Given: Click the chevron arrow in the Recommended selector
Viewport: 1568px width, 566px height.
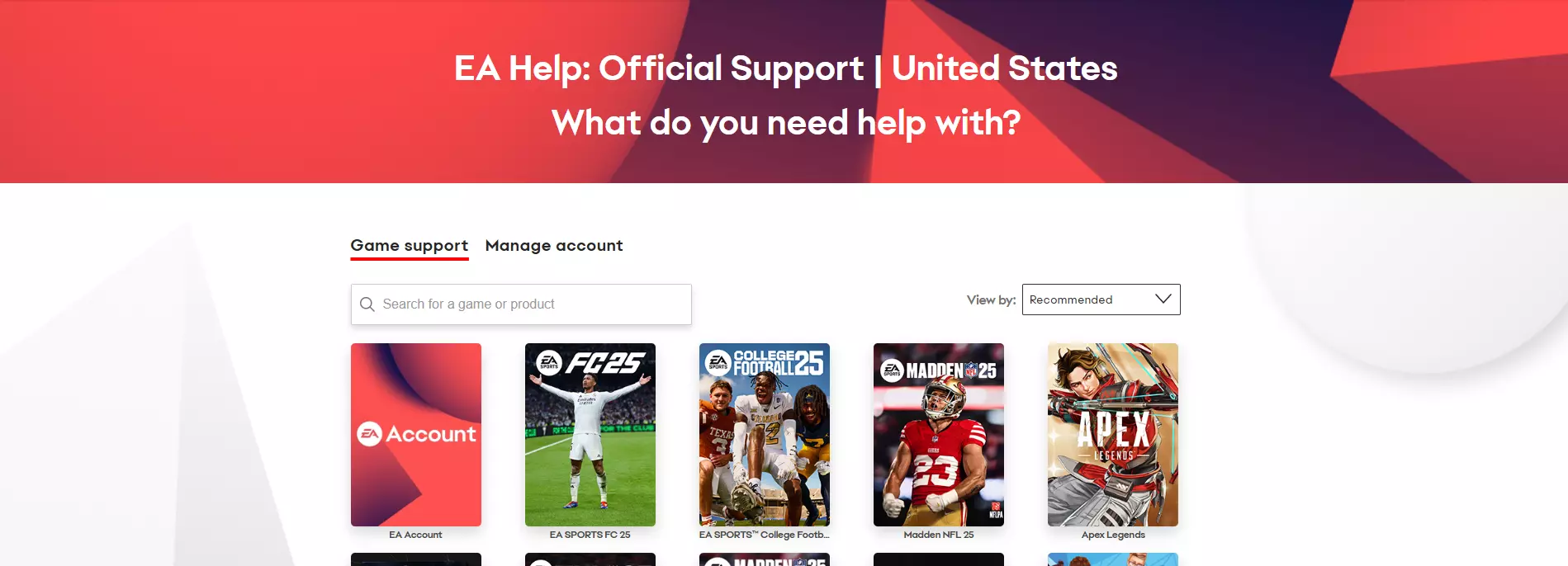Looking at the screenshot, I should 1163,299.
